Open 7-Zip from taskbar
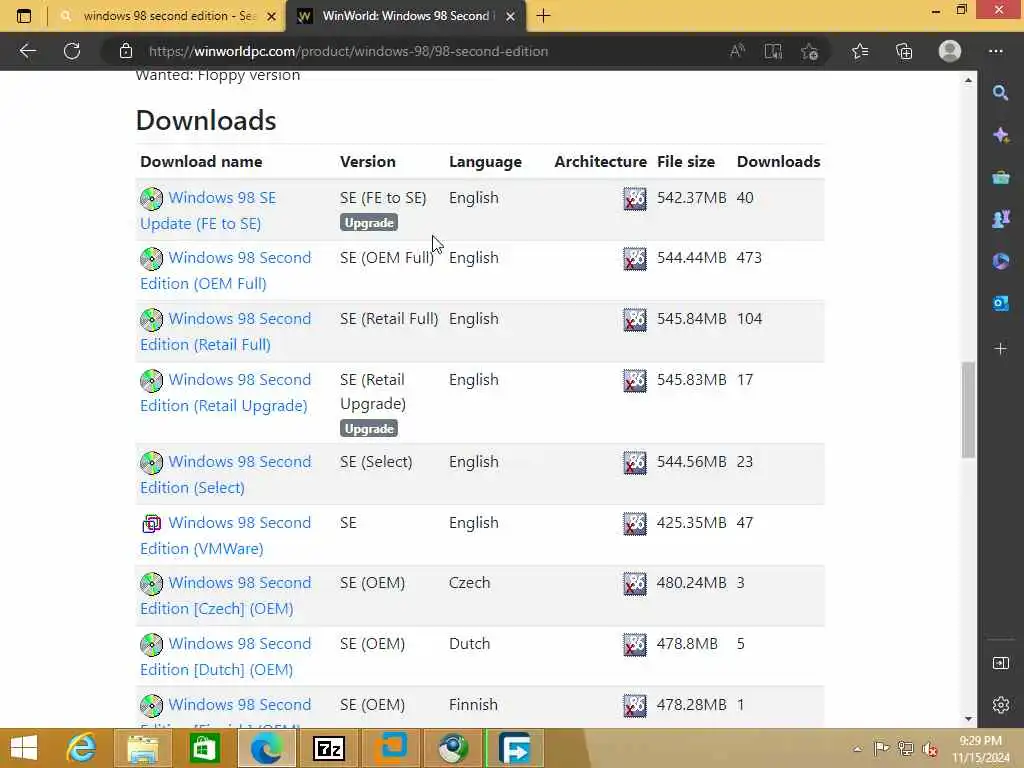The image size is (1024, 768). click(329, 748)
